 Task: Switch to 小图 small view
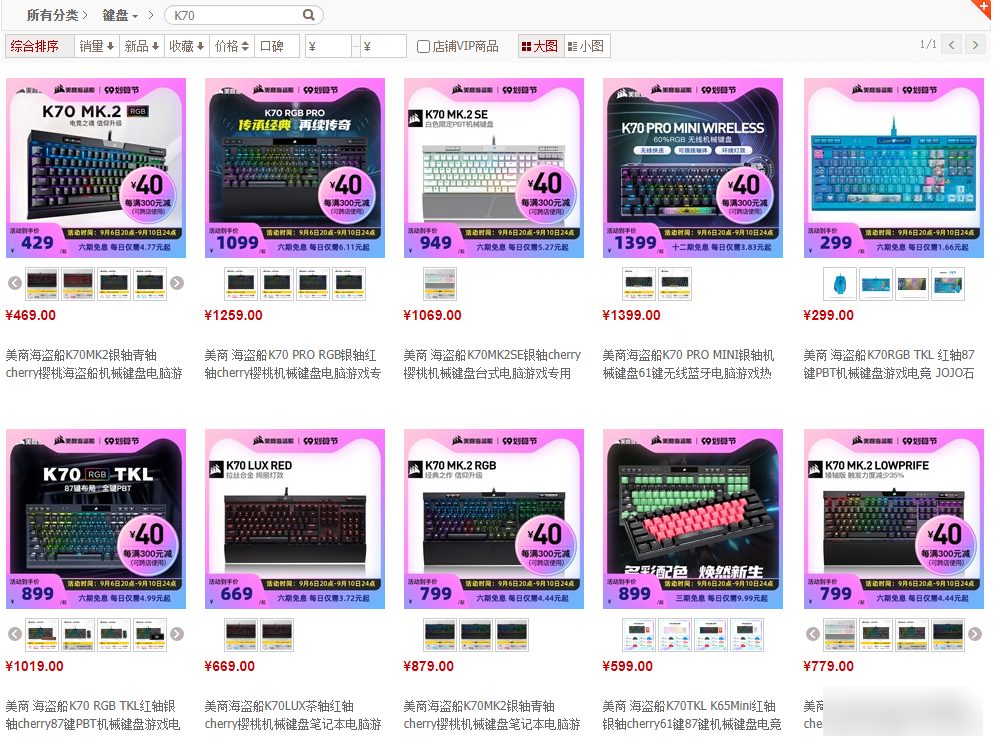click(585, 46)
